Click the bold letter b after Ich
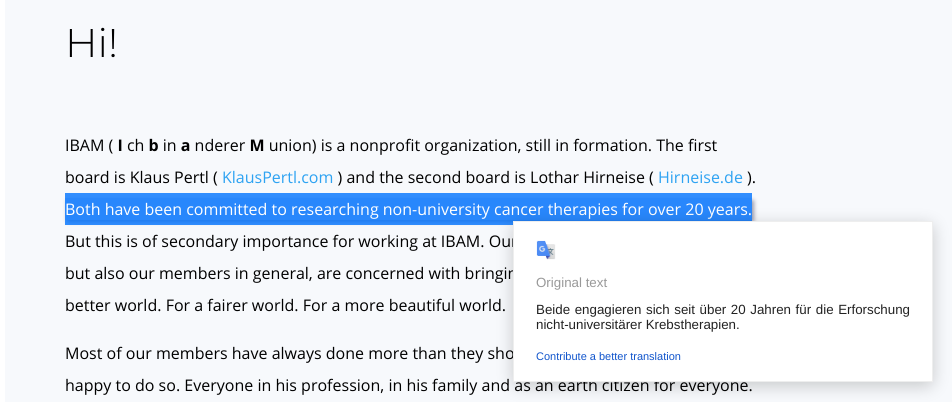 154,146
